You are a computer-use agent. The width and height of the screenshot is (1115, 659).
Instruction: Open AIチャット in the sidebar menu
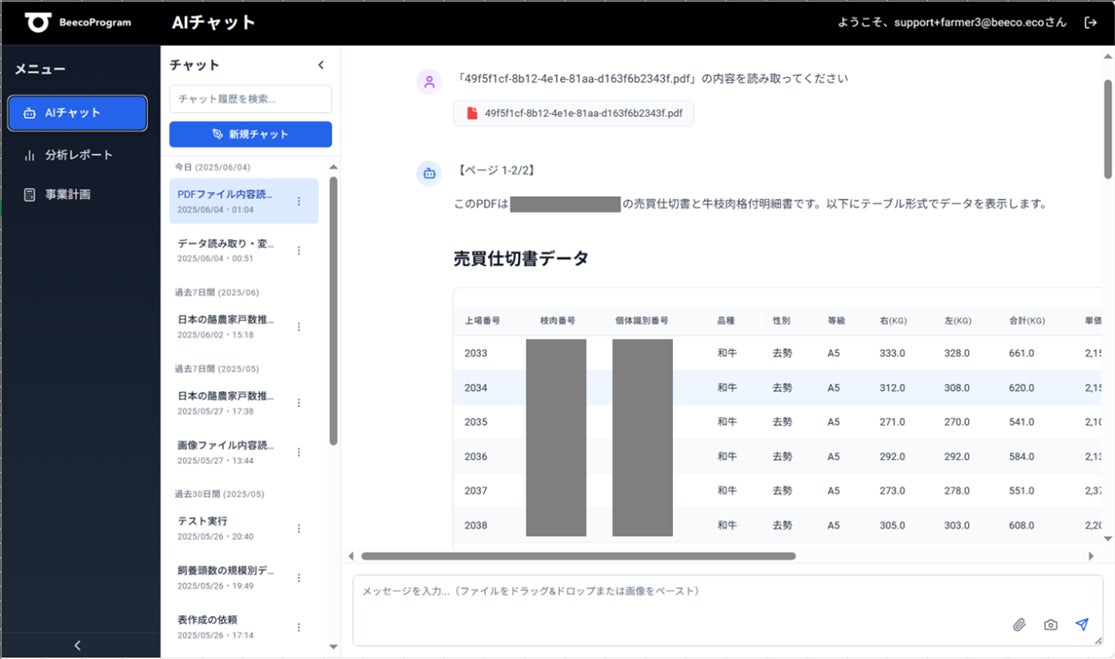[x=78, y=113]
